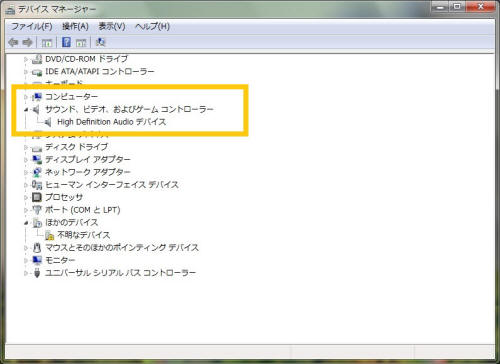The width and height of the screenshot is (500, 364).
Task: Collapse the サウンド、ビデオ、およびゲーム コントローラー node
Action: (26, 110)
